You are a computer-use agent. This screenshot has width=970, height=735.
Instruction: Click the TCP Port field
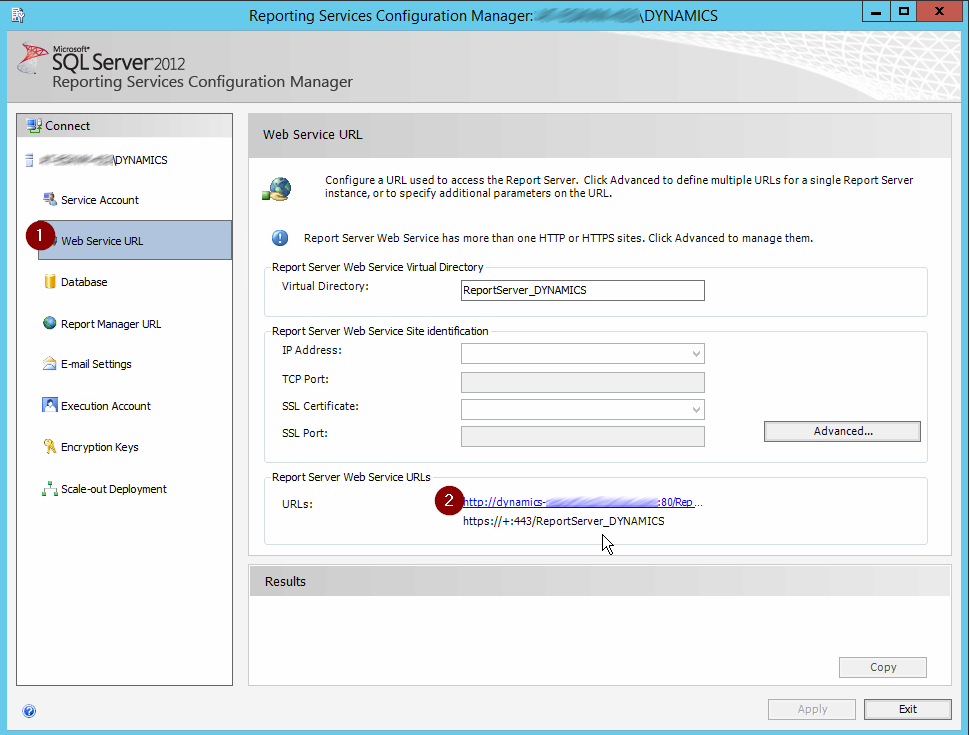[x=582, y=382]
